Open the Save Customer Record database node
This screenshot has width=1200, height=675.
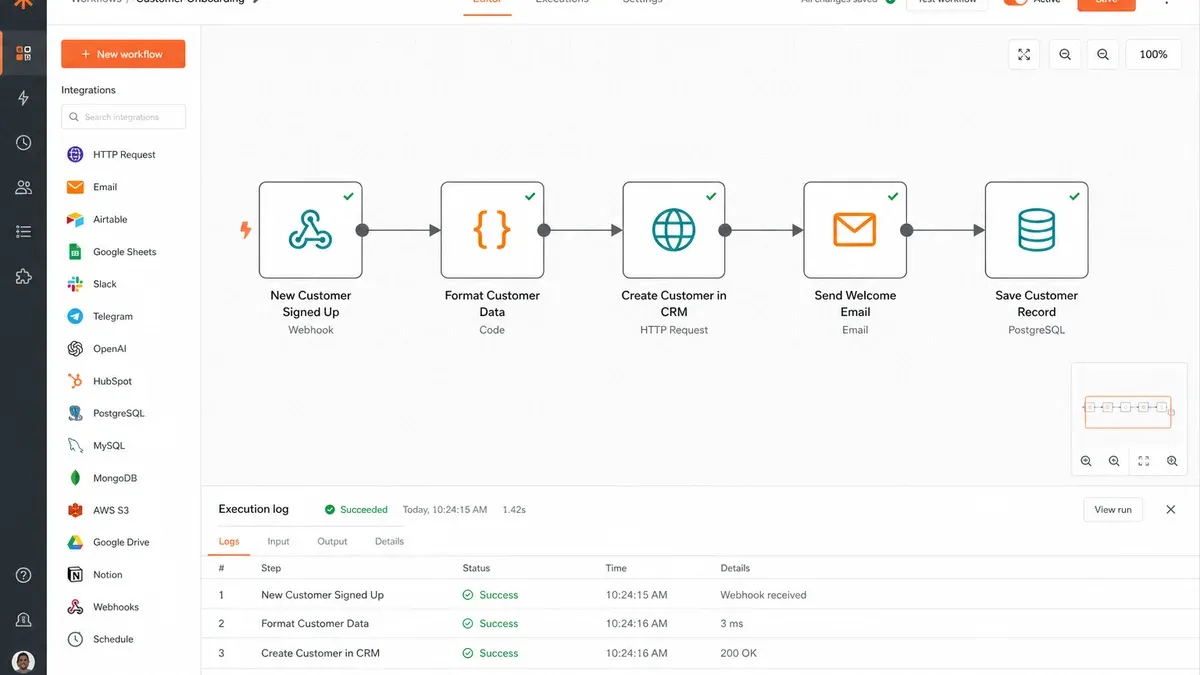coord(1036,230)
